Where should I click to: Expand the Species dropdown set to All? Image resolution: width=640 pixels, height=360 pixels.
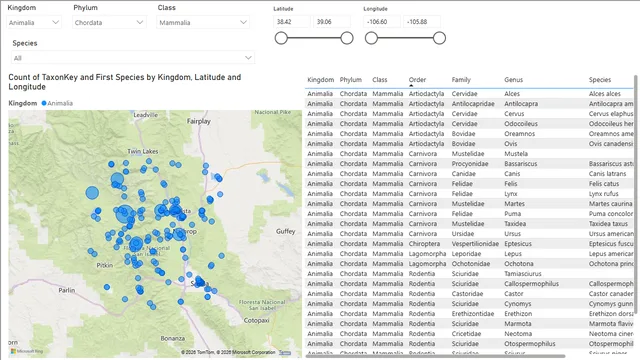(x=133, y=58)
